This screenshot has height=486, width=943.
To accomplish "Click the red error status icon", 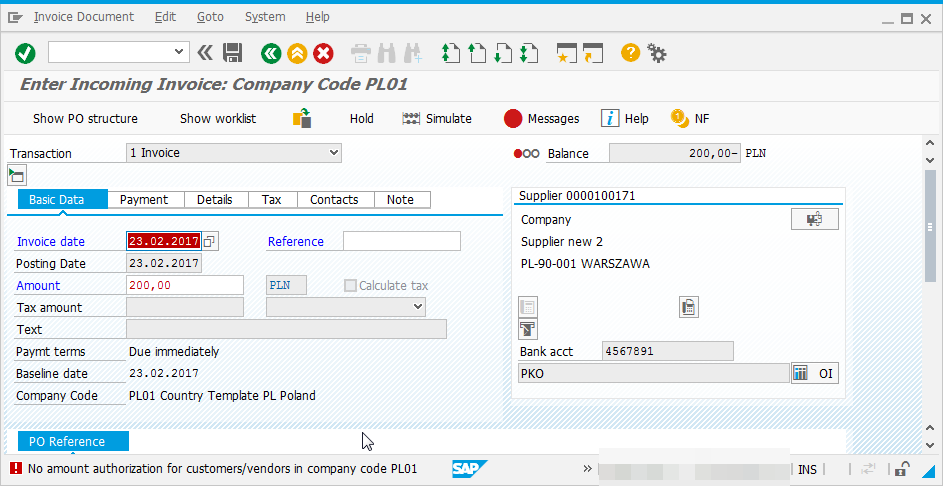I will tap(16, 468).
